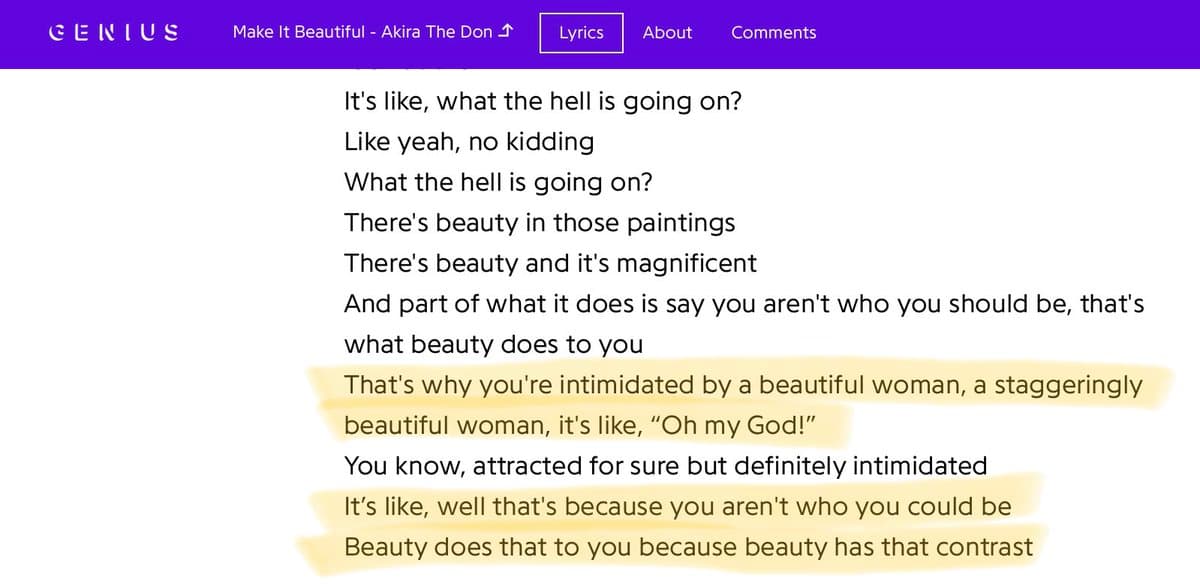Click the Genius logo

113,32
